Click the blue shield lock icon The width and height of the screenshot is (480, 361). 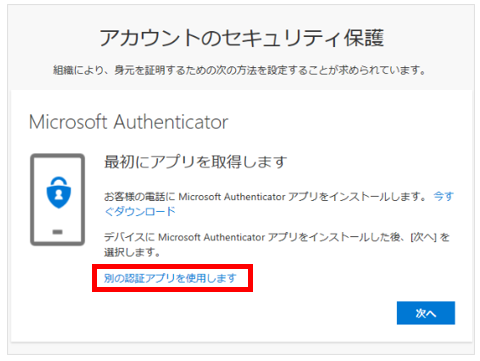click(x=59, y=192)
